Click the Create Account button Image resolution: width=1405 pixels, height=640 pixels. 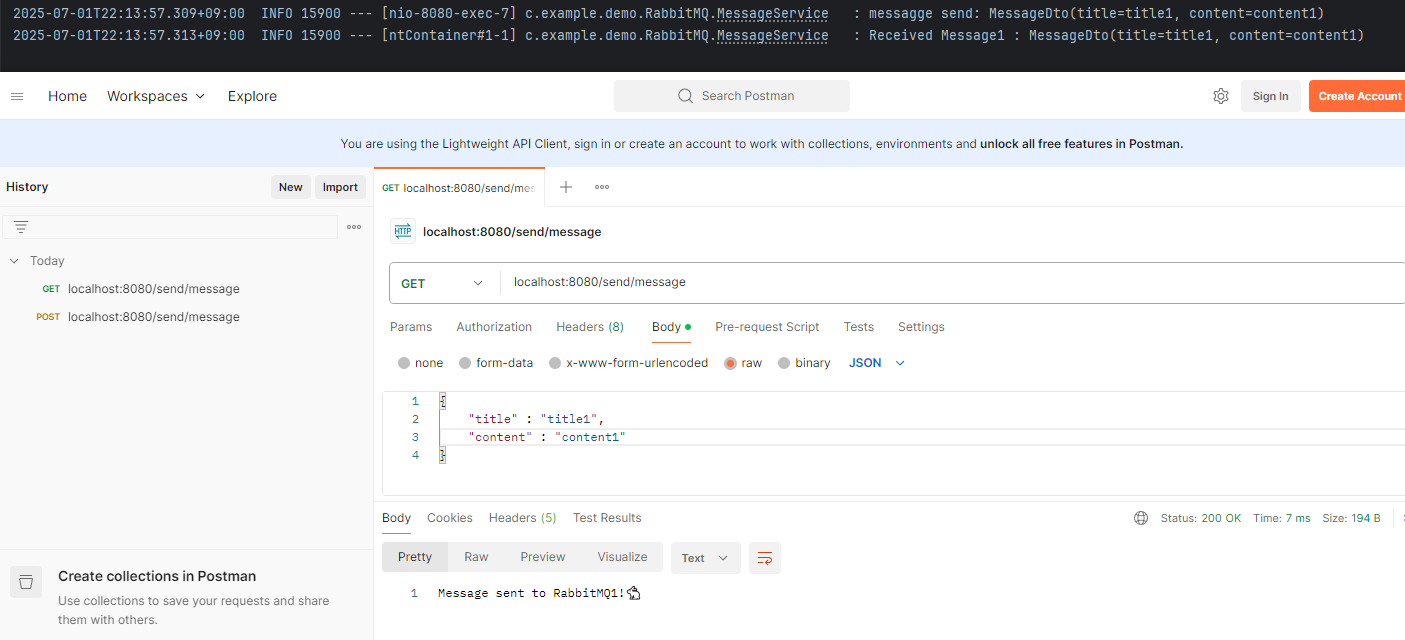[1358, 96]
